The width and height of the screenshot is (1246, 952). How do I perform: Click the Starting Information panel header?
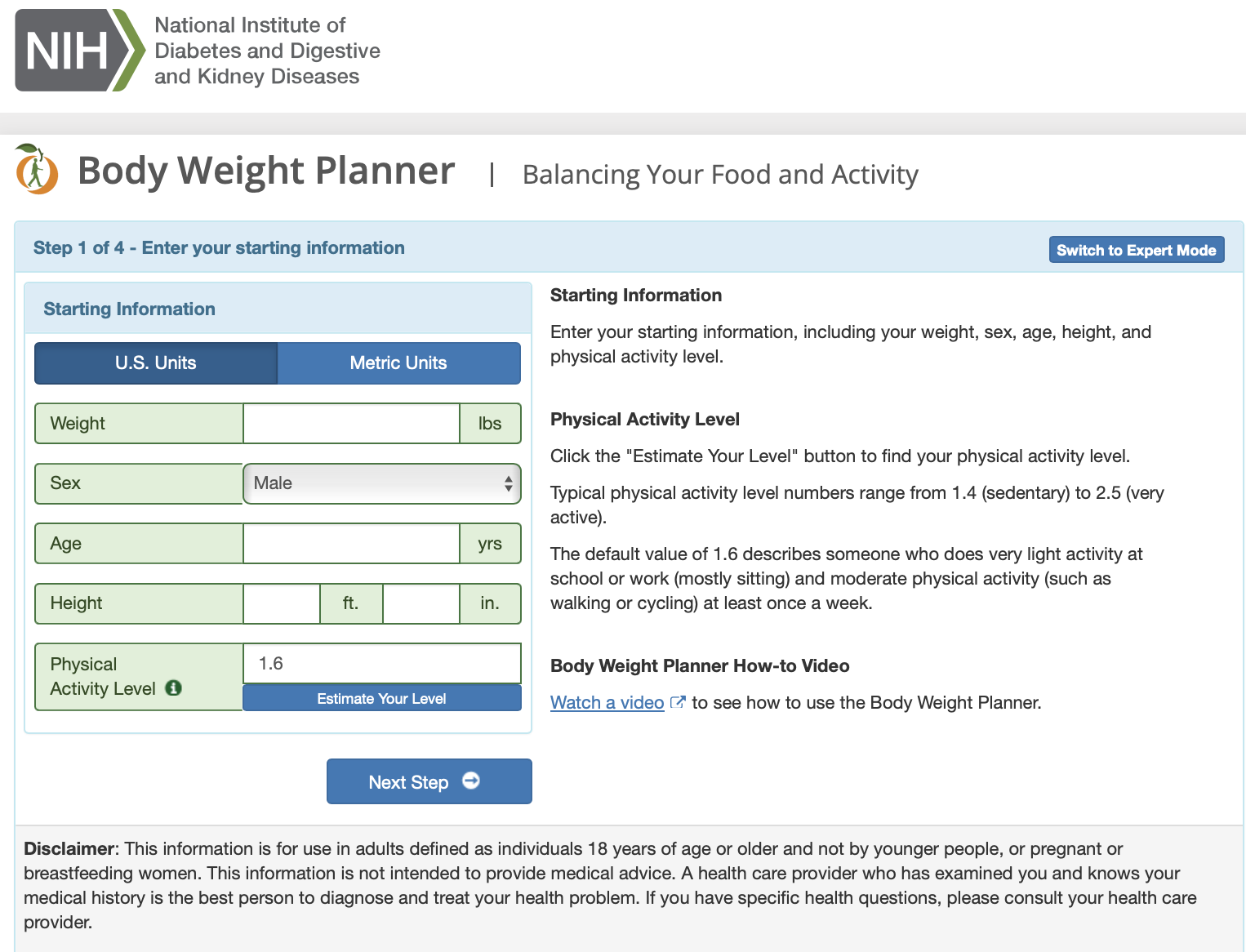pyautogui.click(x=129, y=309)
